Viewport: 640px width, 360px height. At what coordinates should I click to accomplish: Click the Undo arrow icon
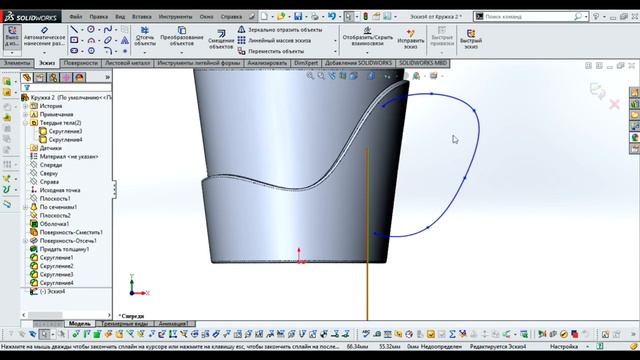331,16
